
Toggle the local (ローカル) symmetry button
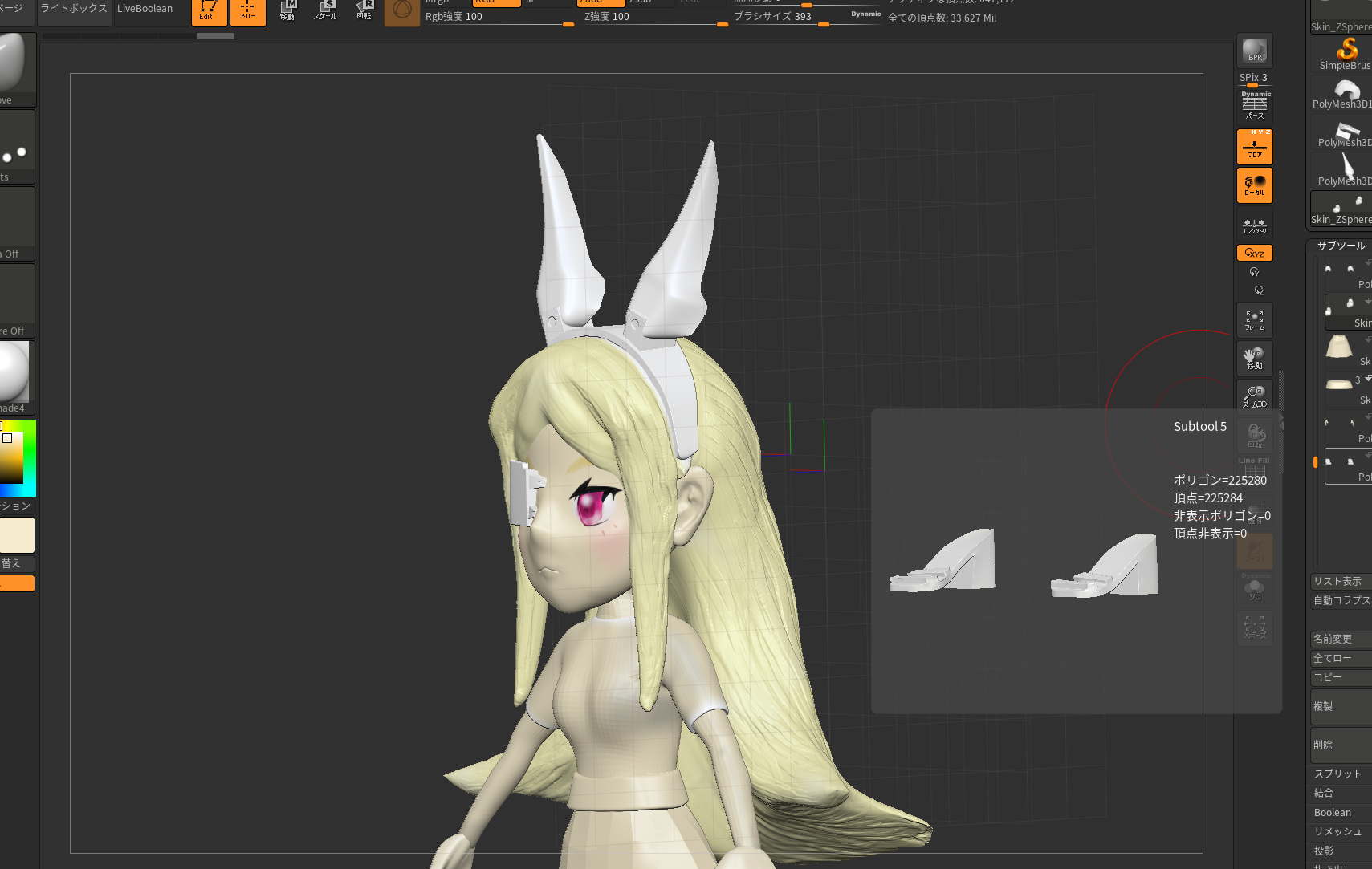point(1255,185)
